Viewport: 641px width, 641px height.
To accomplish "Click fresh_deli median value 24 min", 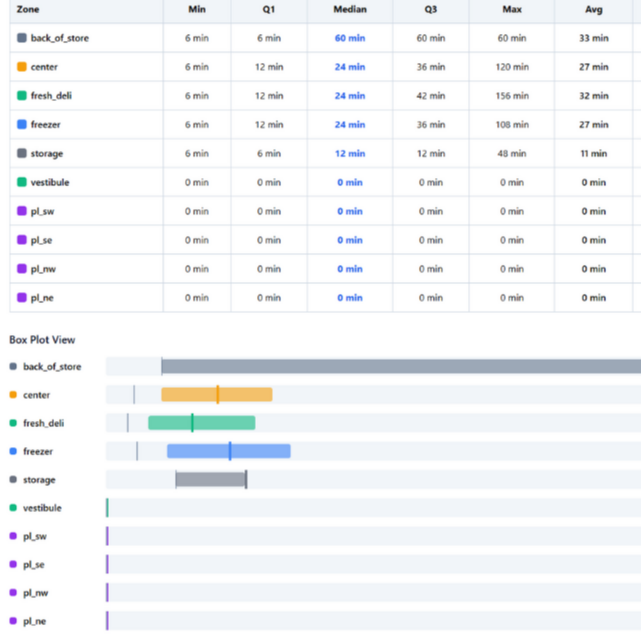I will point(350,96).
